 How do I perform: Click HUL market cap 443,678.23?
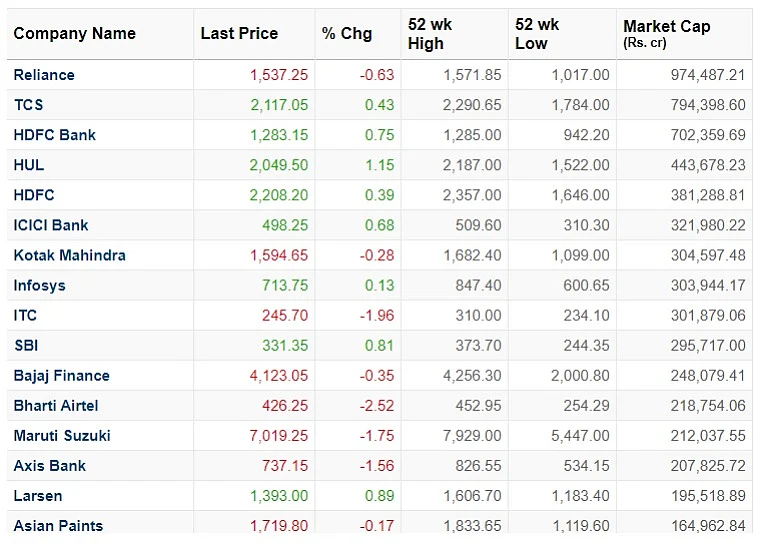pos(708,165)
